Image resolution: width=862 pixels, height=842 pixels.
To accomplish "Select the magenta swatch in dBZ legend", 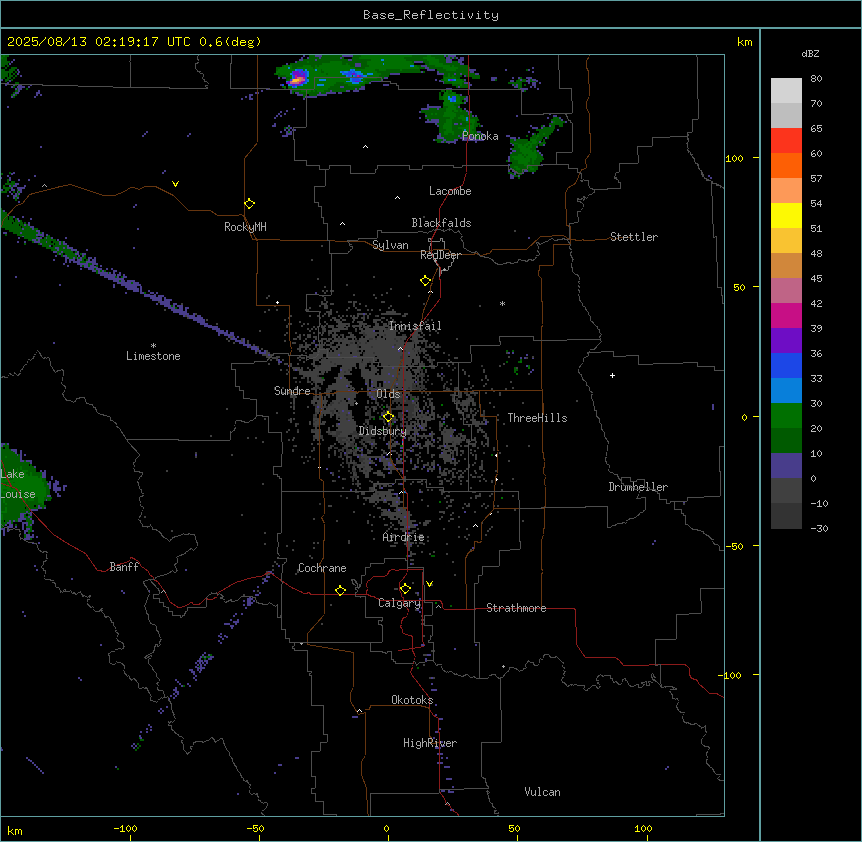I will (x=786, y=315).
